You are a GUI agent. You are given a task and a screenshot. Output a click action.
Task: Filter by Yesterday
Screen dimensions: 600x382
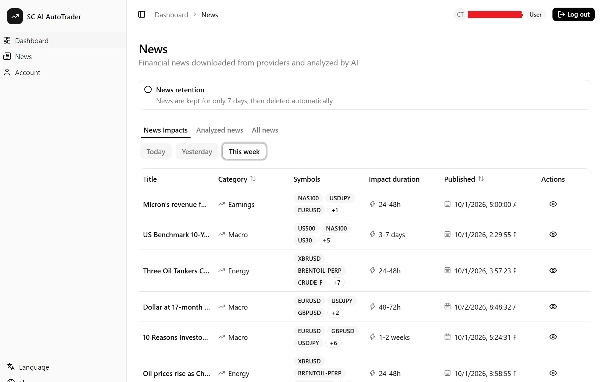(x=197, y=152)
